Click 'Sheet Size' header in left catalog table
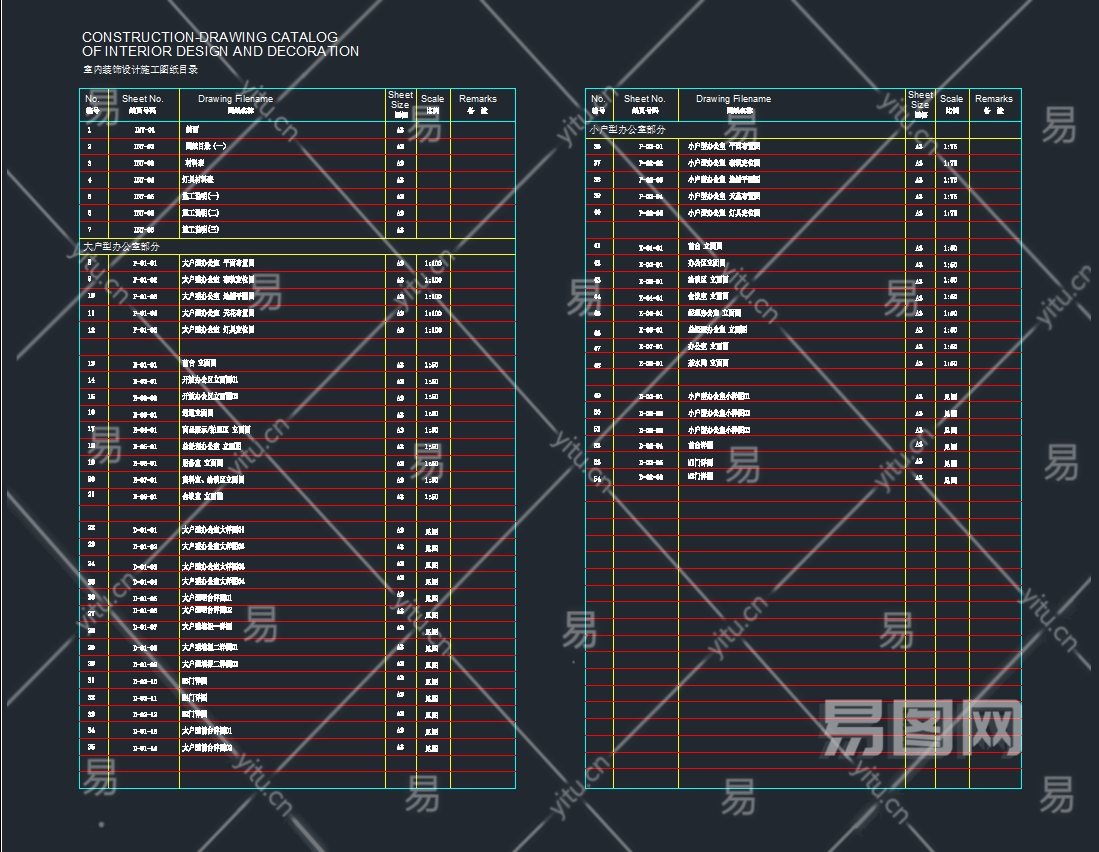 click(400, 99)
